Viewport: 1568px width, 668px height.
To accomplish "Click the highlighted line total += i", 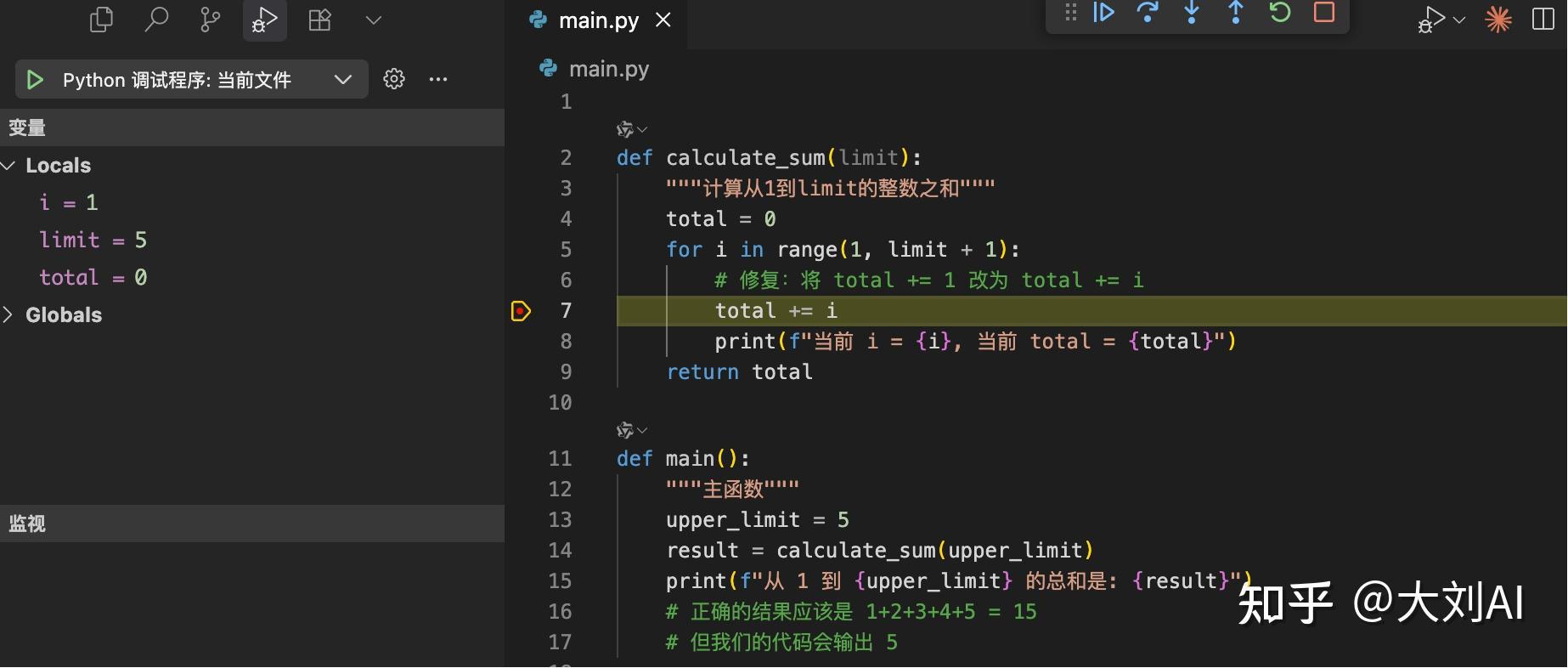I will tap(776, 311).
